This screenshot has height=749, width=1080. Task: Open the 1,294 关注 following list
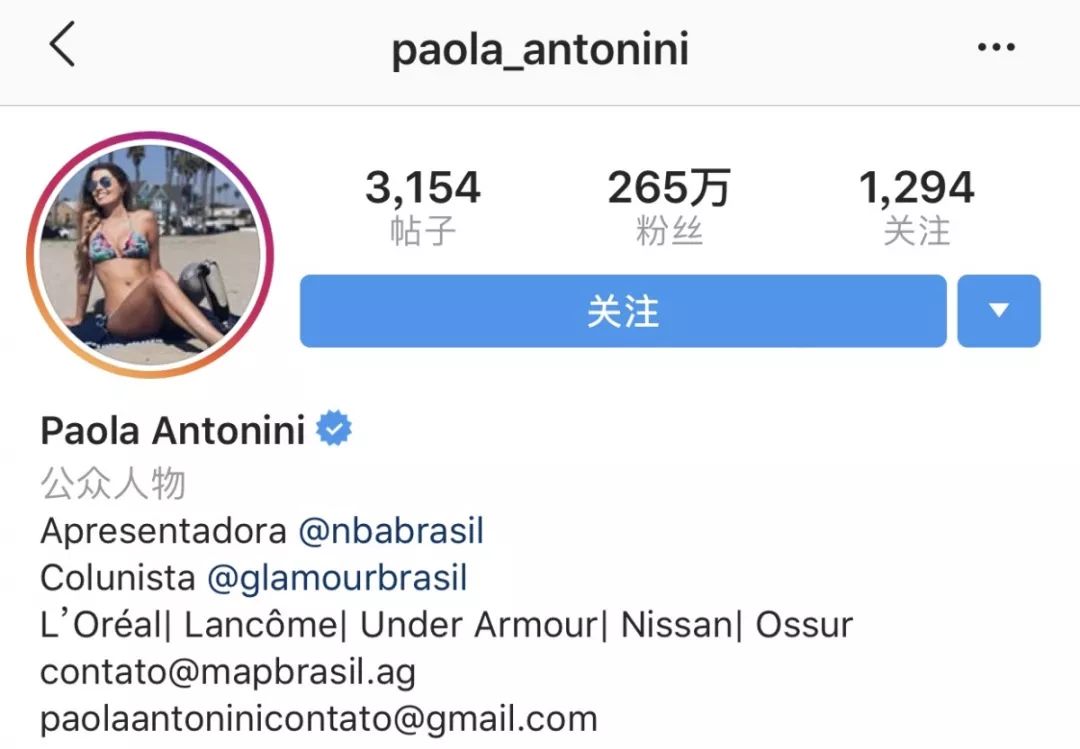pyautogui.click(x=917, y=207)
